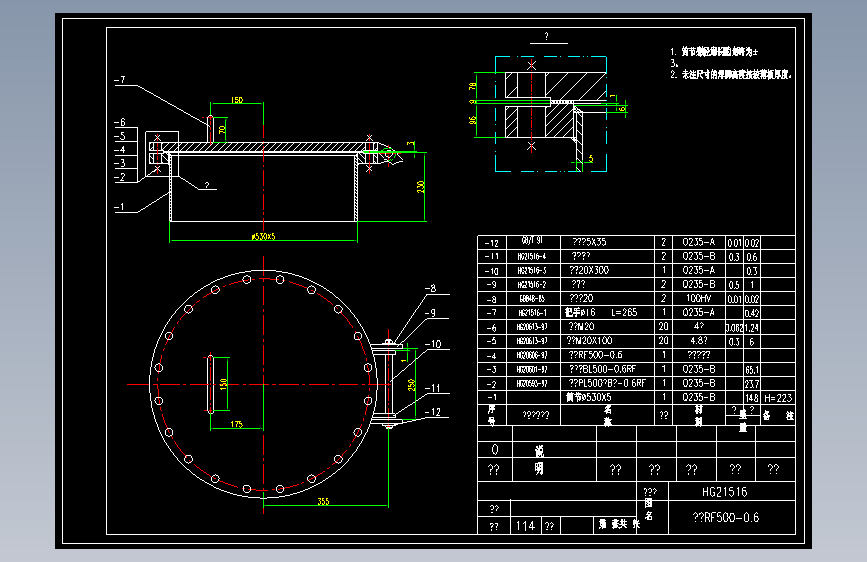Click the 0.082 unit weight in row -6
The image size is (867, 562).
[734, 327]
